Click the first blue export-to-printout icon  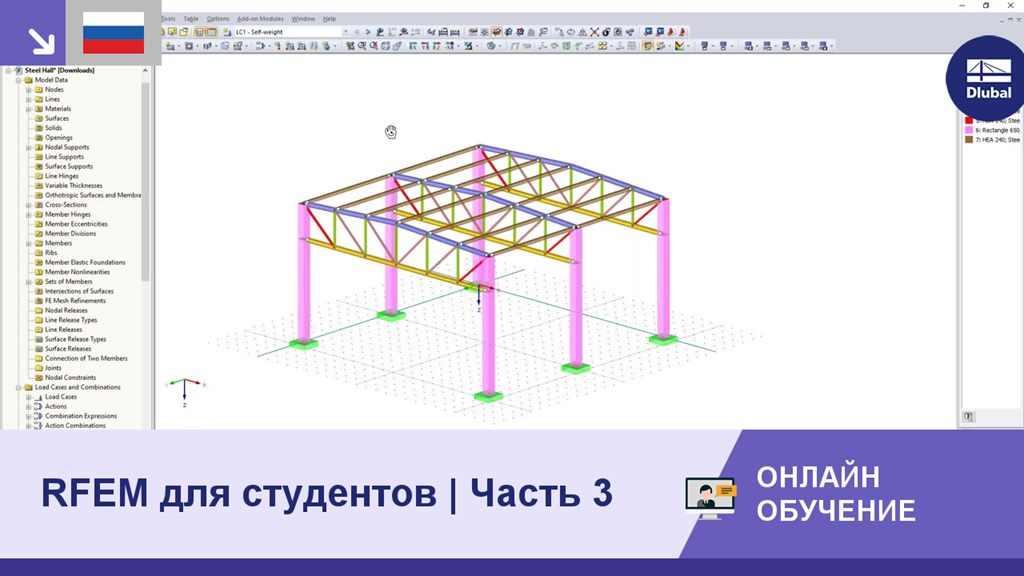click(648, 31)
